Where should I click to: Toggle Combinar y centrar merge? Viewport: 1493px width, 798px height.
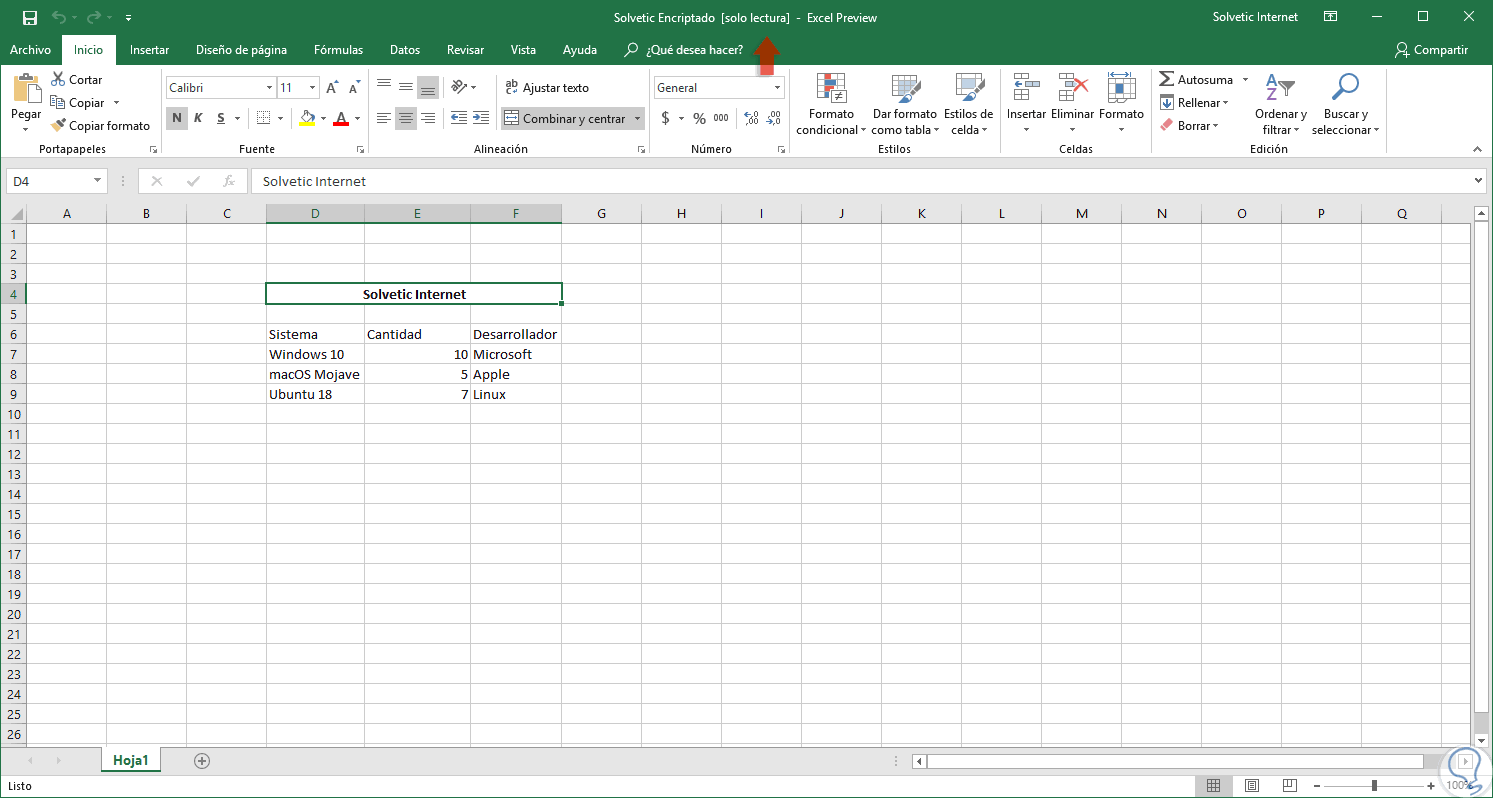point(566,118)
